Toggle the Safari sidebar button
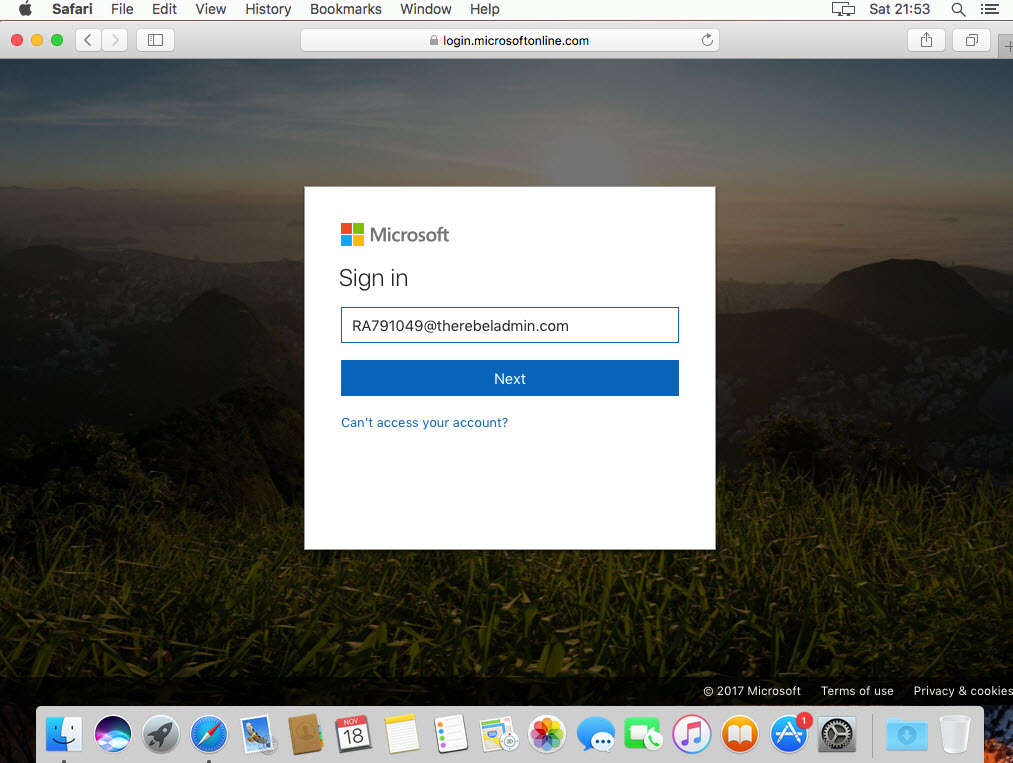This screenshot has height=763, width=1013. (x=155, y=40)
